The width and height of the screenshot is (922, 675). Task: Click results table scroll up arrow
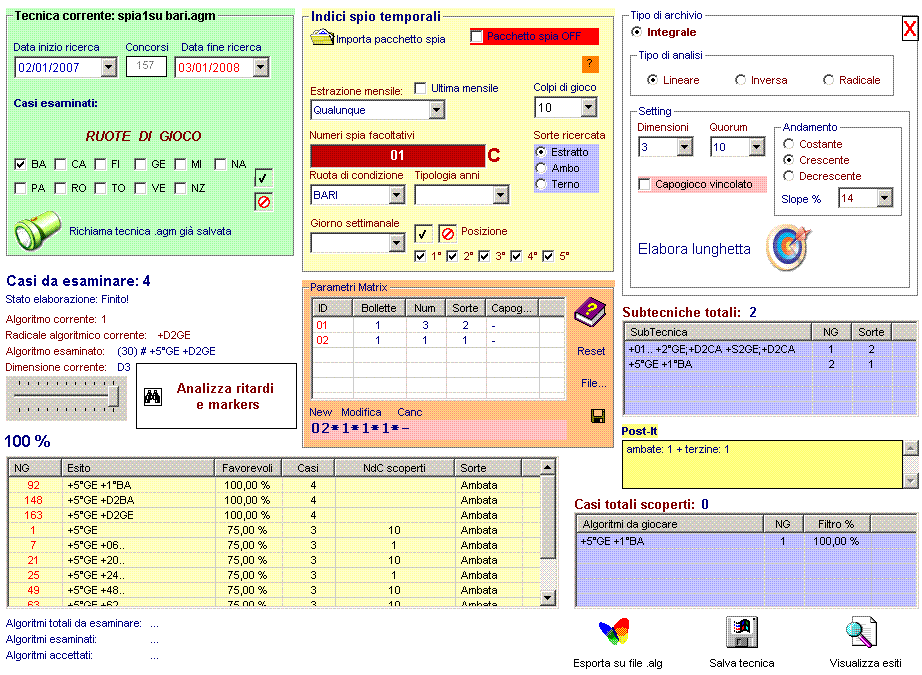pyautogui.click(x=547, y=467)
